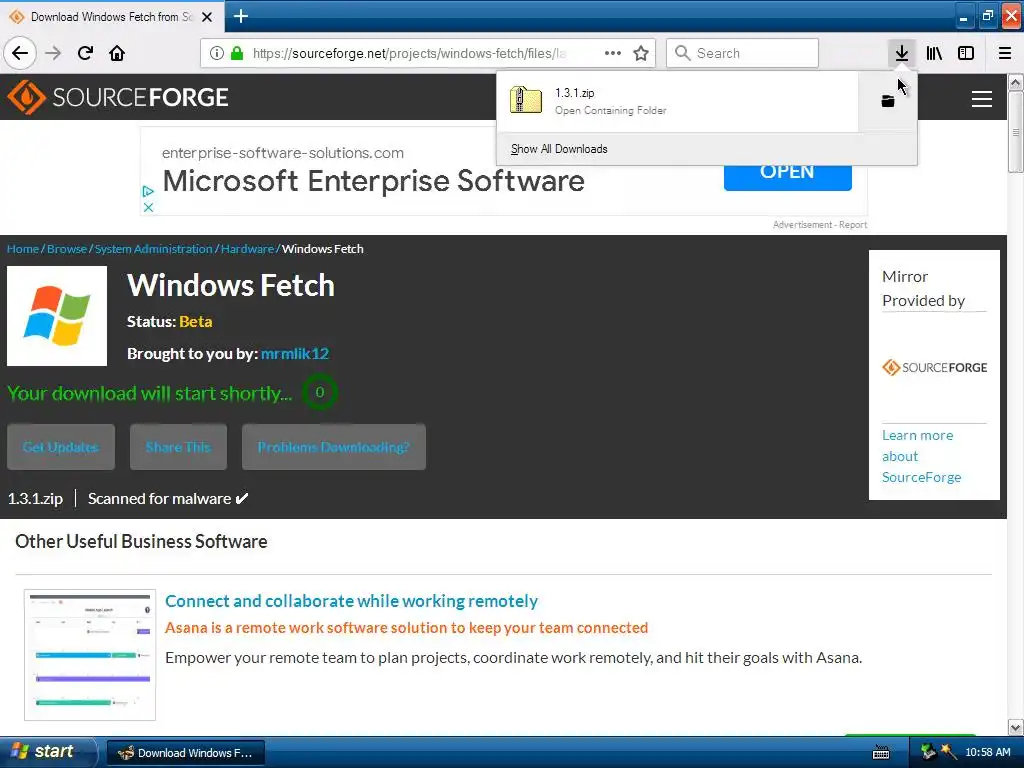Open System Administration breadcrumb link

(153, 249)
